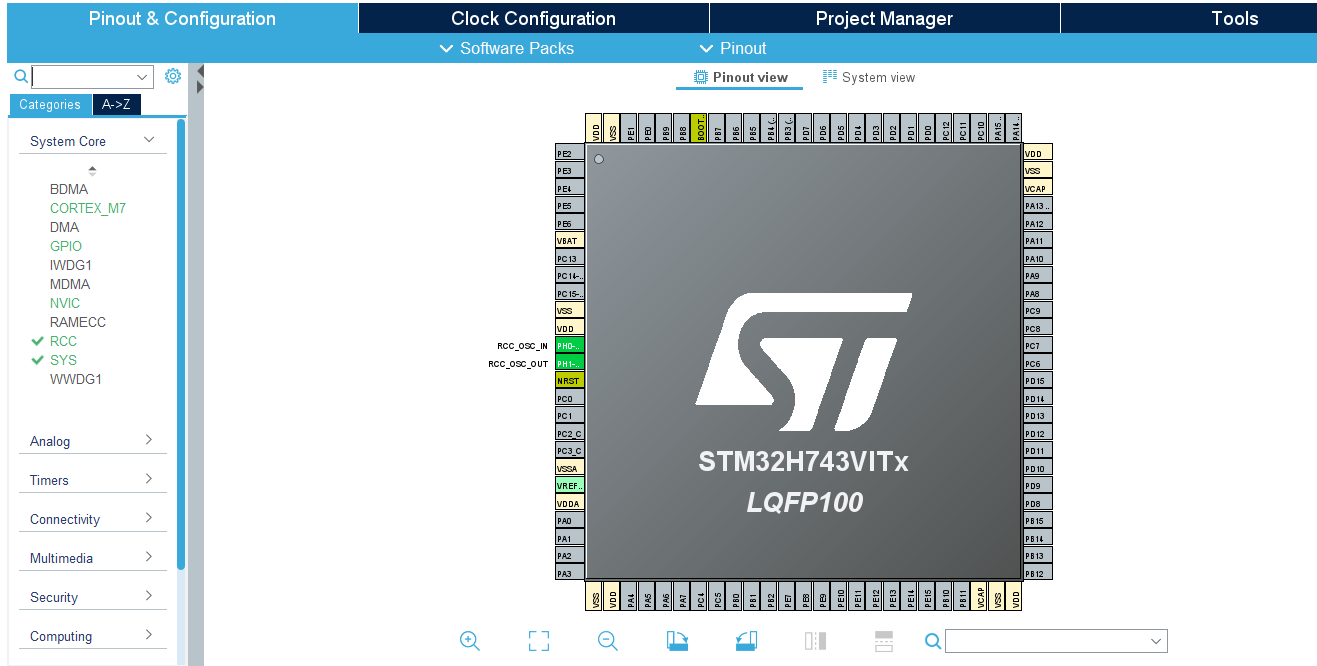Screen dimensions: 1317x666
Task: Select RAMECC in System Core list
Action: coord(78,322)
